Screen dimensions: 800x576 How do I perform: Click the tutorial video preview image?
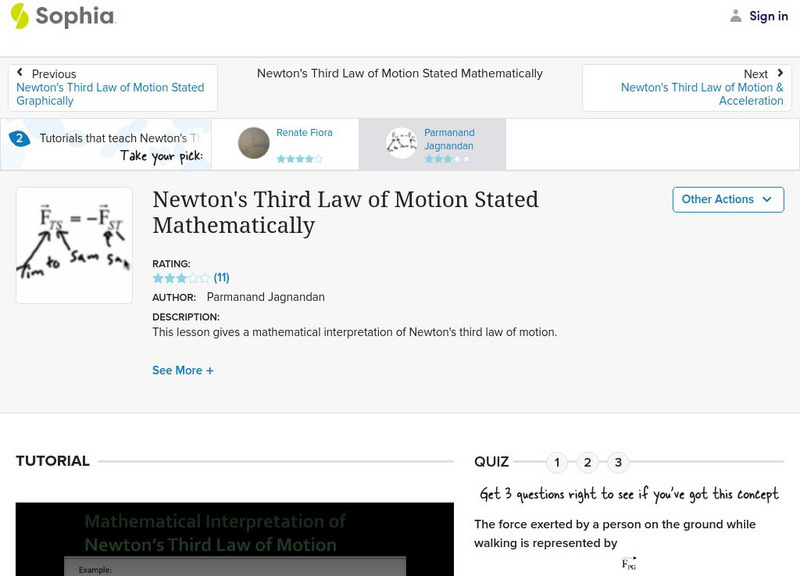pyautogui.click(x=232, y=540)
